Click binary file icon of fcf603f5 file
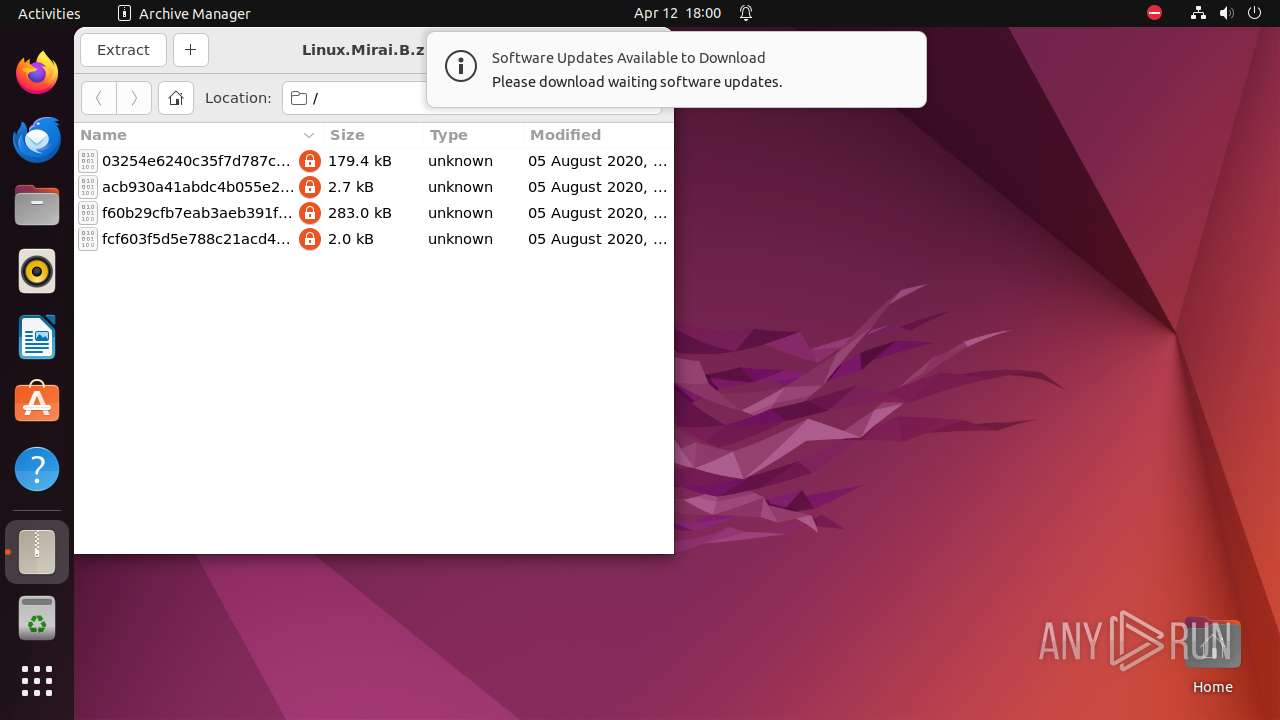This screenshot has width=1280, height=720. click(x=88, y=239)
